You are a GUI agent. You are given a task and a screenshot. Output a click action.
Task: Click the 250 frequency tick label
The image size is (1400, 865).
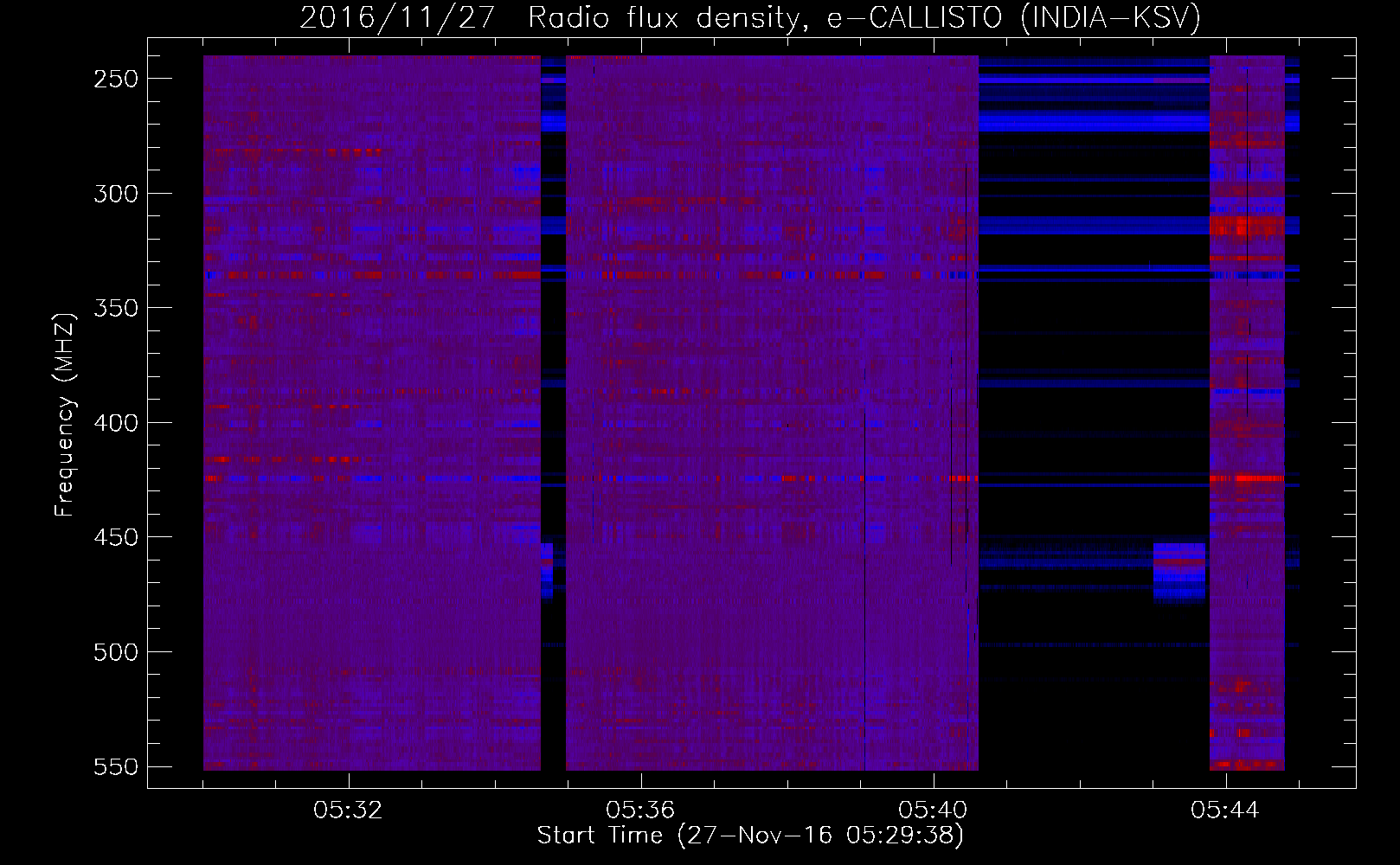pyautogui.click(x=116, y=79)
